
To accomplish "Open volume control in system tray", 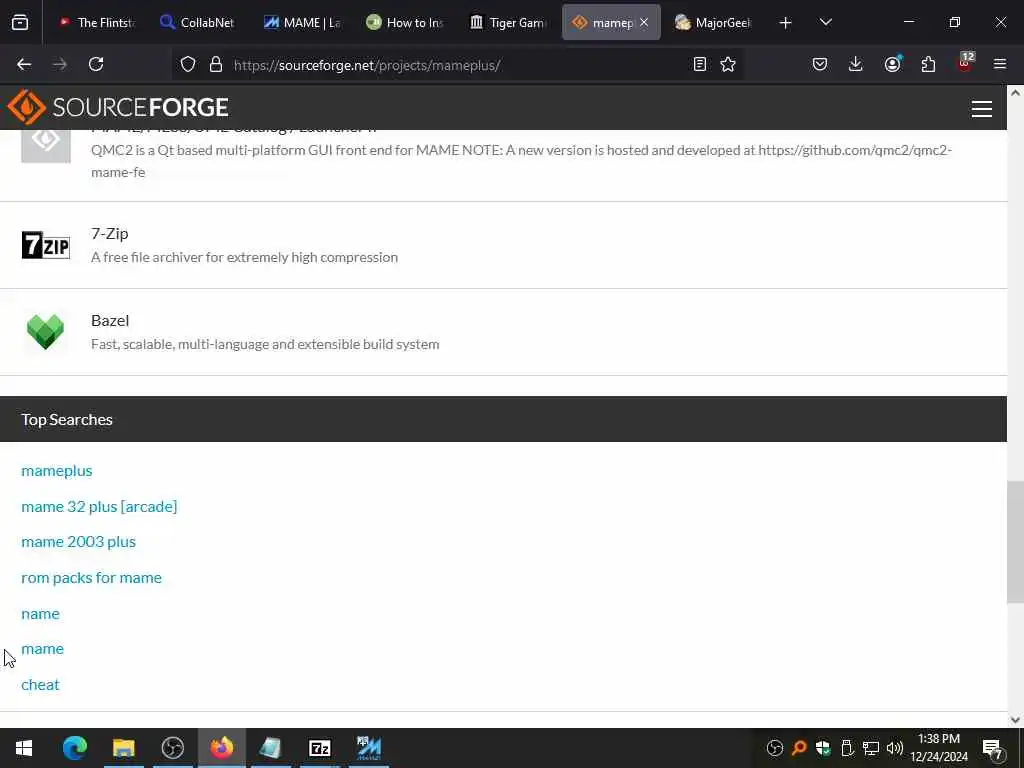I will click(x=895, y=748).
